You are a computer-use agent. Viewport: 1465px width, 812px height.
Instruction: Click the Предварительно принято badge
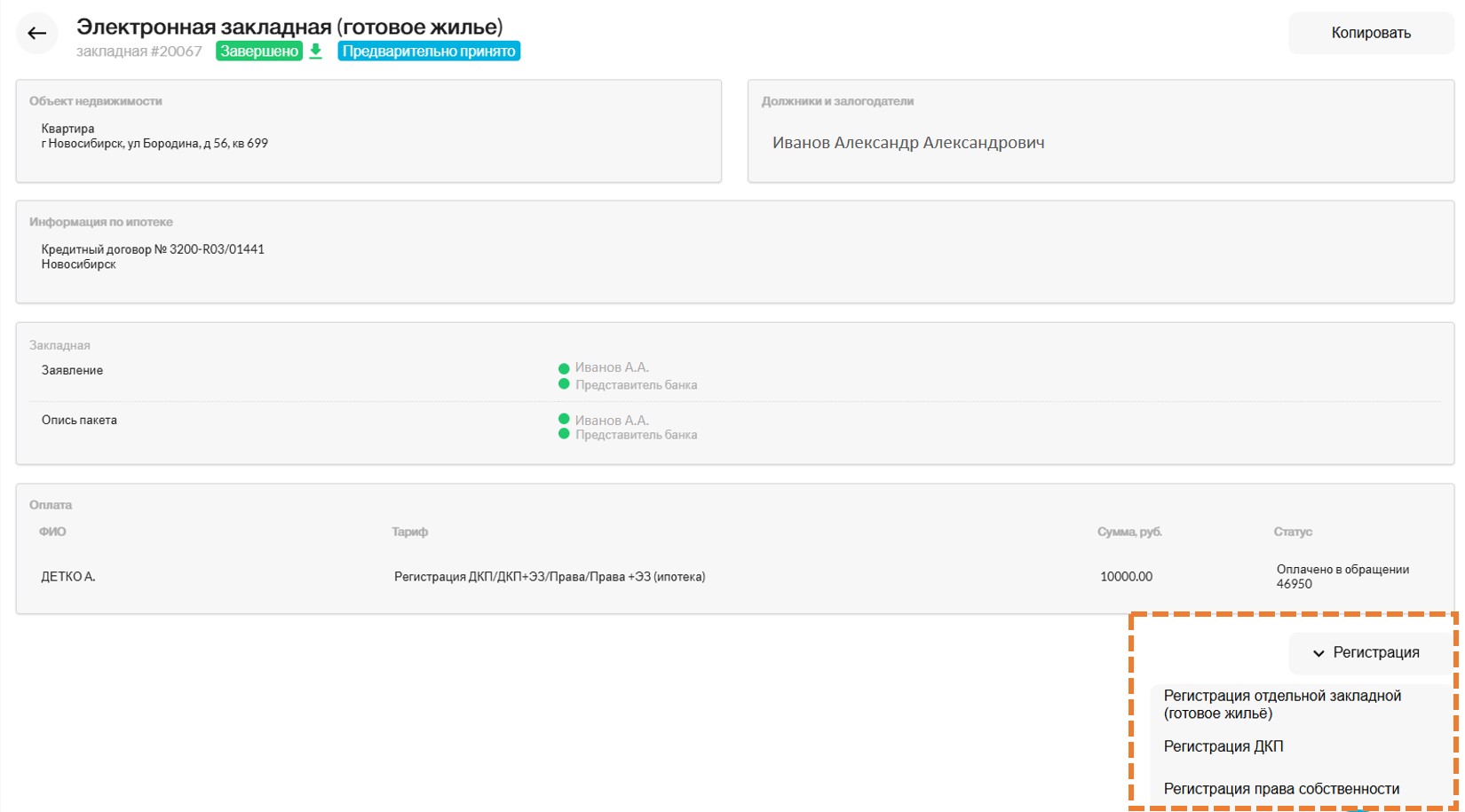coord(429,51)
